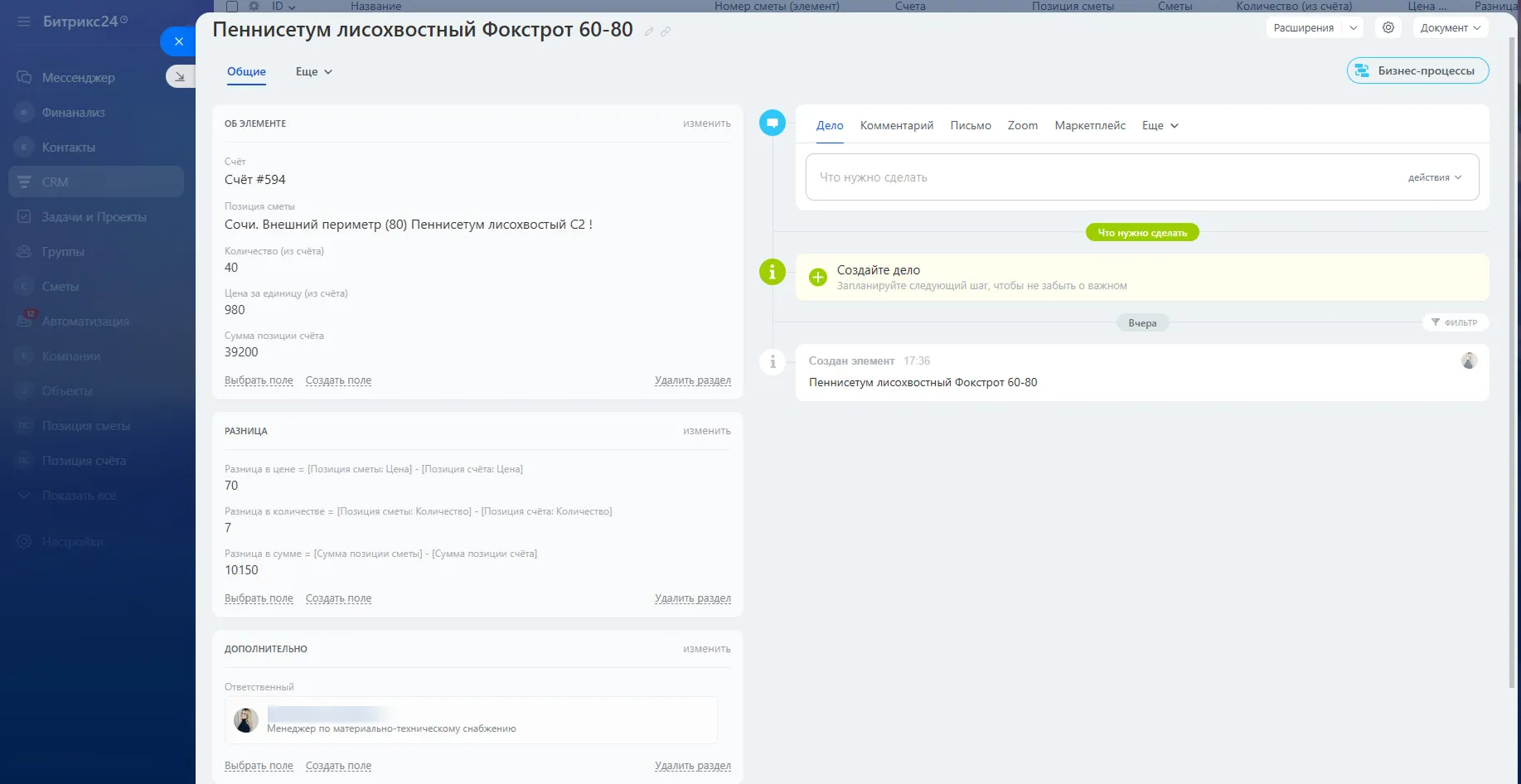Open the фильтр button in timeline
Screen dimensions: 1521x784
(x=1455, y=322)
